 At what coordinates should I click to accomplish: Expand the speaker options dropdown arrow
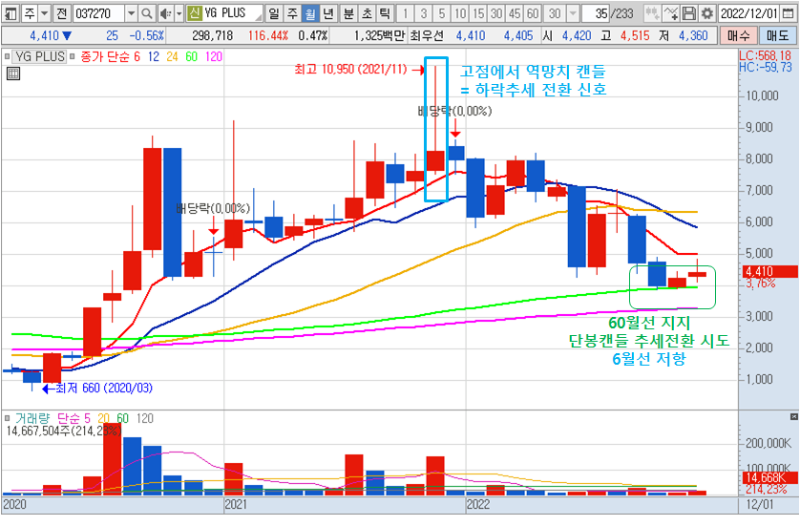(179, 13)
